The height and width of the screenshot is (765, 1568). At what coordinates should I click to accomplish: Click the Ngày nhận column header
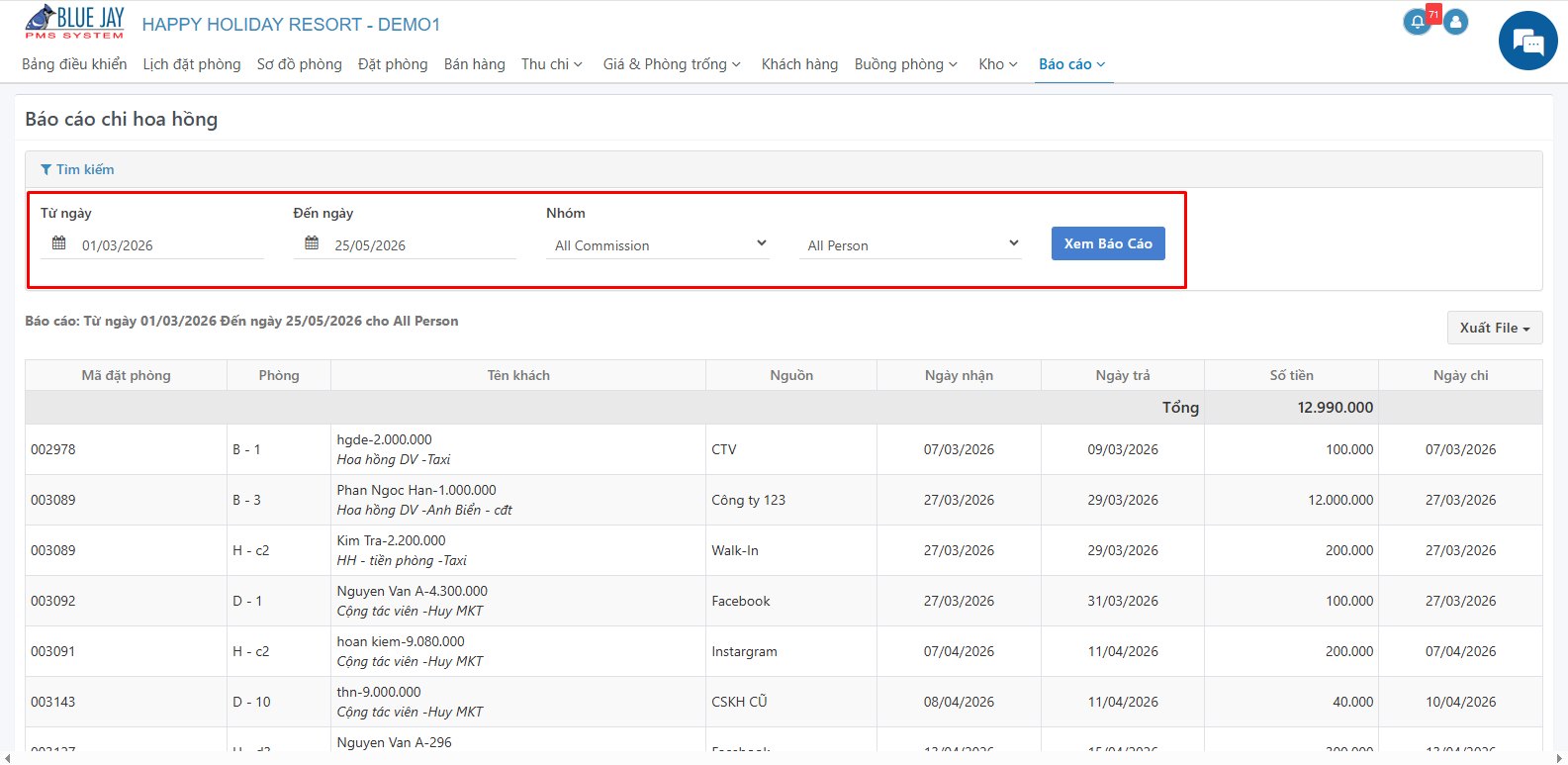click(959, 375)
